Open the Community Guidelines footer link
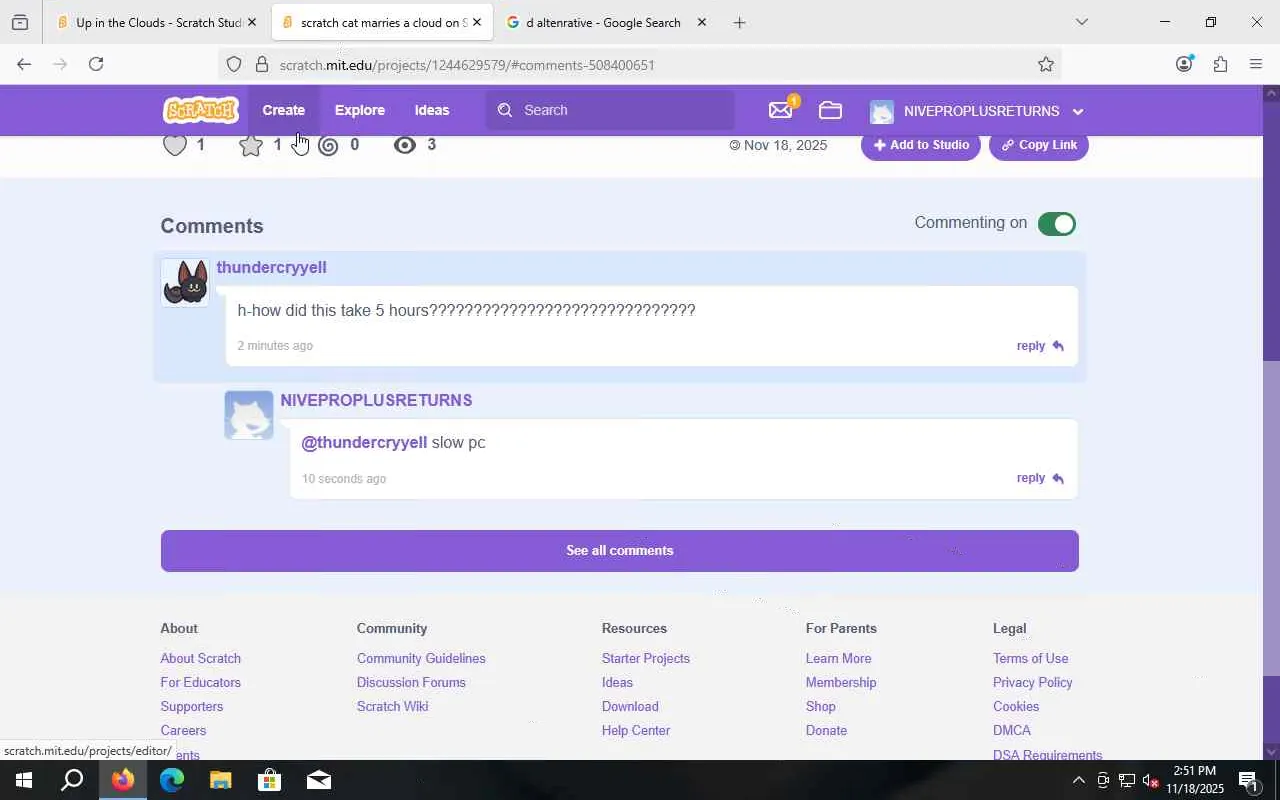The image size is (1280, 800). click(421, 659)
